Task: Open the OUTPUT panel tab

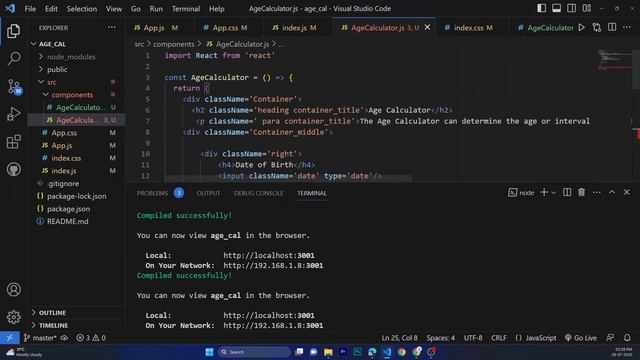Action: coord(208,193)
